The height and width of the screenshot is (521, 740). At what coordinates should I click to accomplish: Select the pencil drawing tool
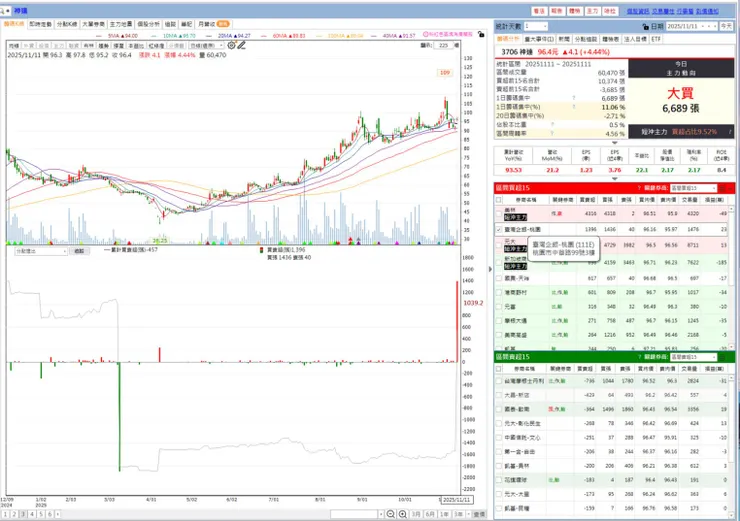(x=242, y=45)
